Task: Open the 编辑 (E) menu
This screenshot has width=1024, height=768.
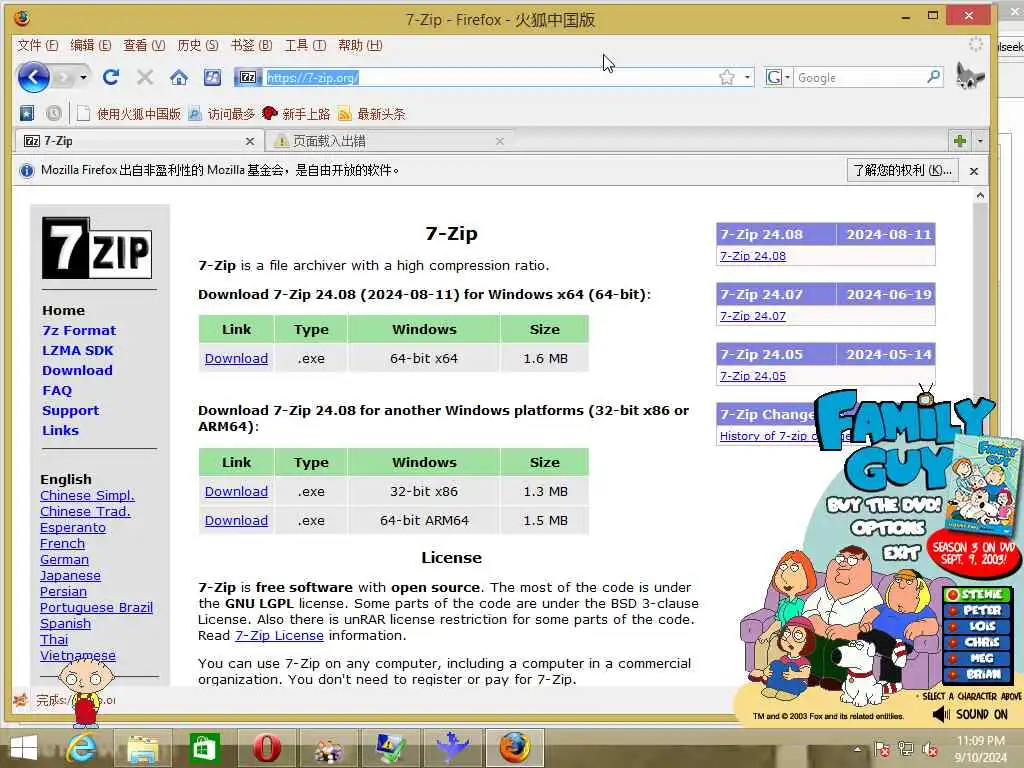Action: pyautogui.click(x=91, y=45)
